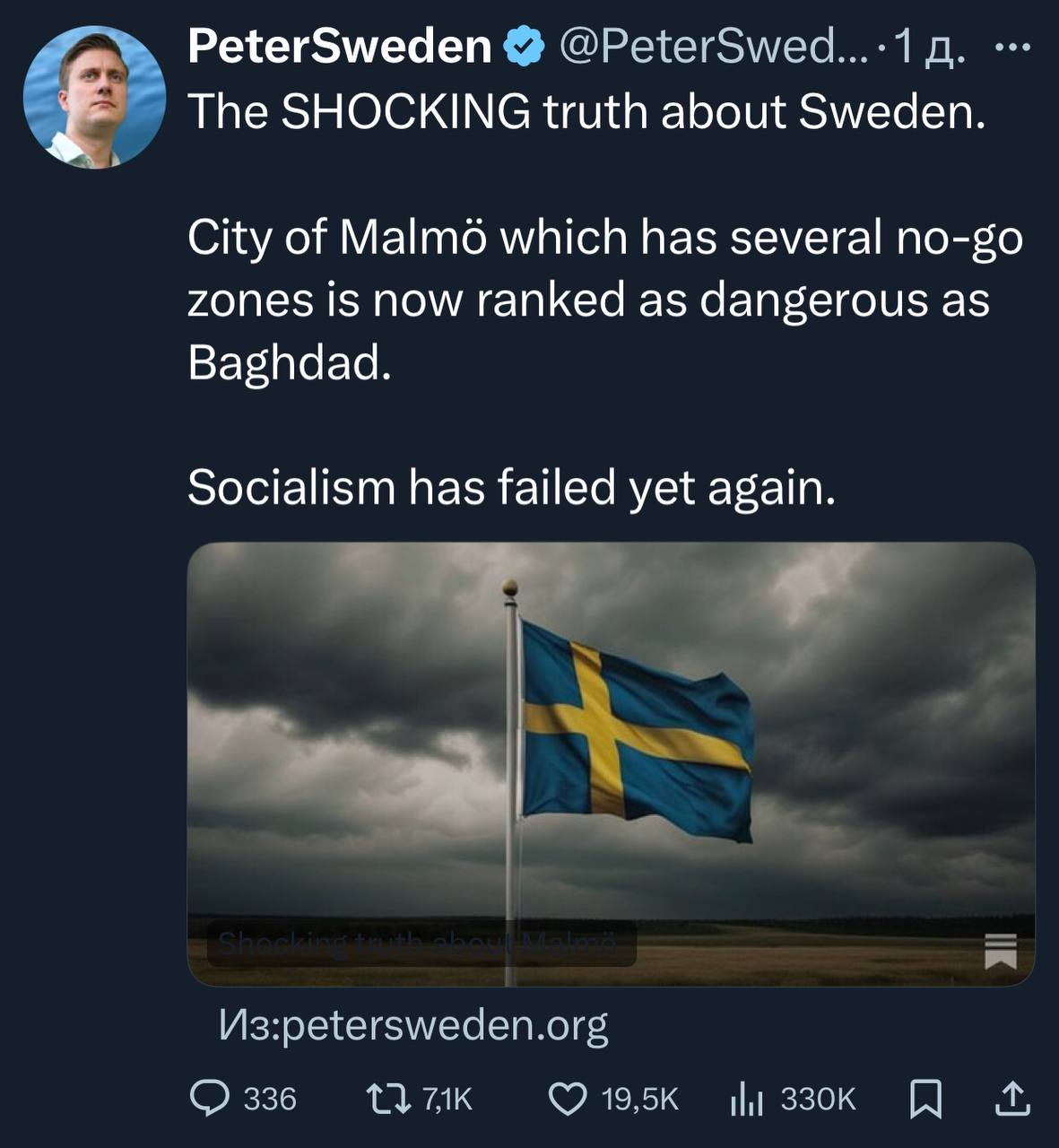Click the reply speech bubble icon
The width and height of the screenshot is (1059, 1148).
tap(211, 1099)
